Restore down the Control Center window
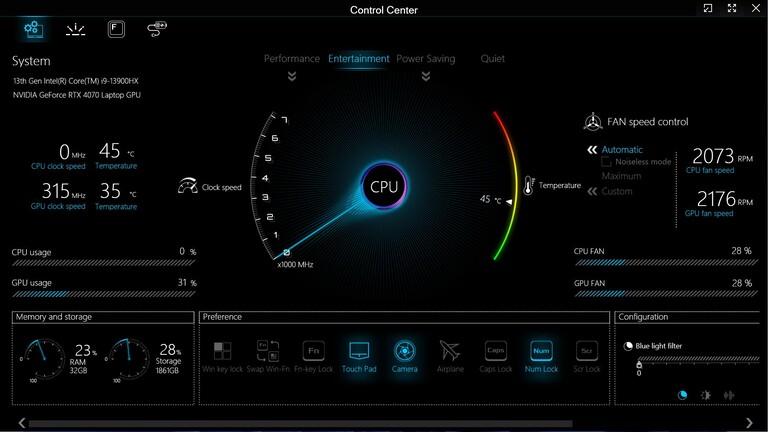 708,8
